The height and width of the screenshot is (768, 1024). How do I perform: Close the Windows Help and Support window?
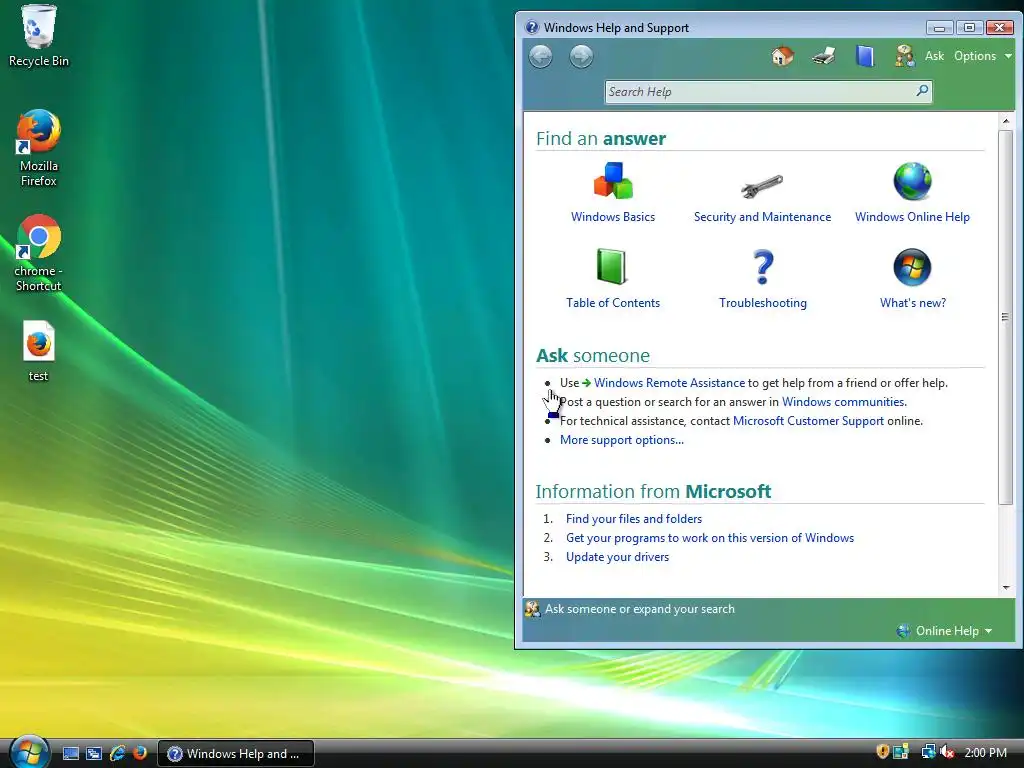click(x=999, y=27)
